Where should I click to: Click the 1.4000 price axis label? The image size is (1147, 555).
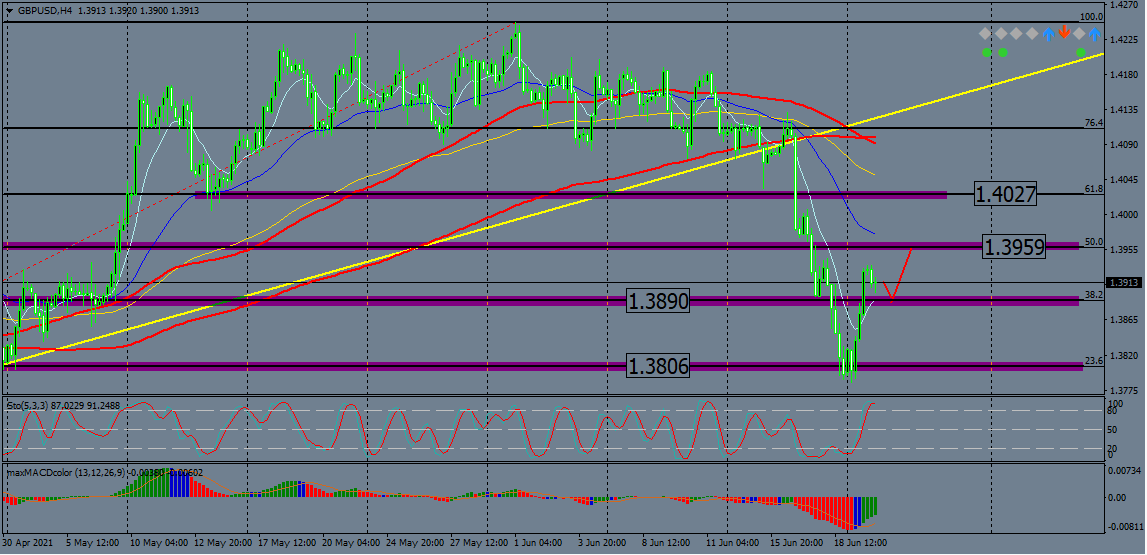[x=1122, y=214]
